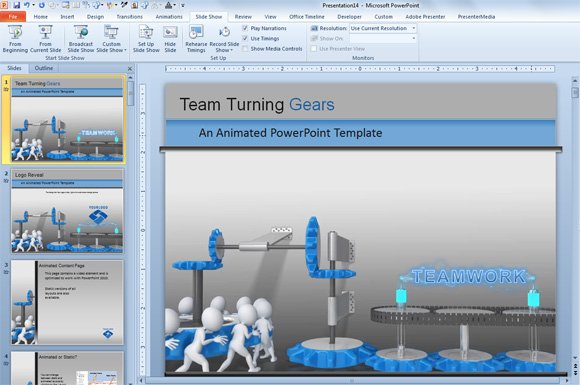
Task: Open Developer tab
Action: (x=350, y=17)
